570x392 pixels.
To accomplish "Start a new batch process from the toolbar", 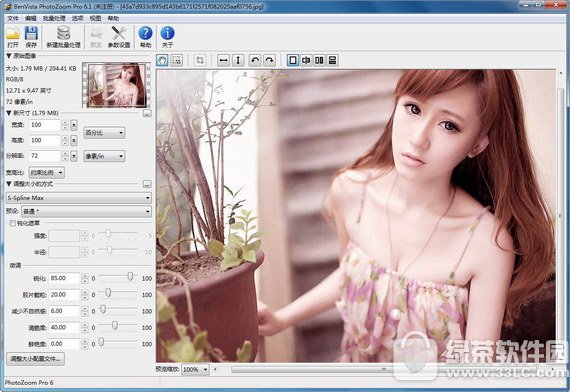I will click(63, 36).
